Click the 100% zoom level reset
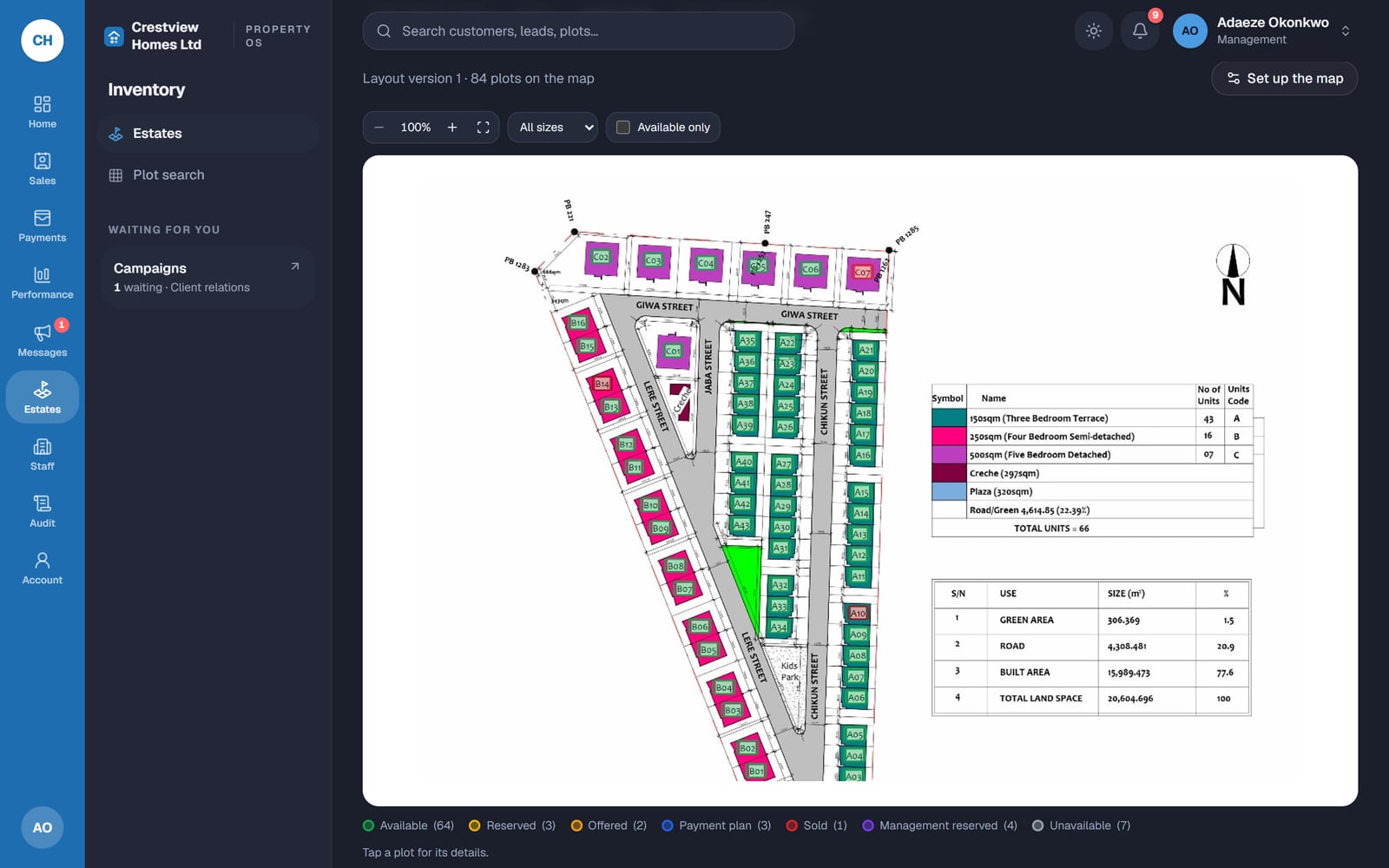This screenshot has height=868, width=1389. [416, 127]
